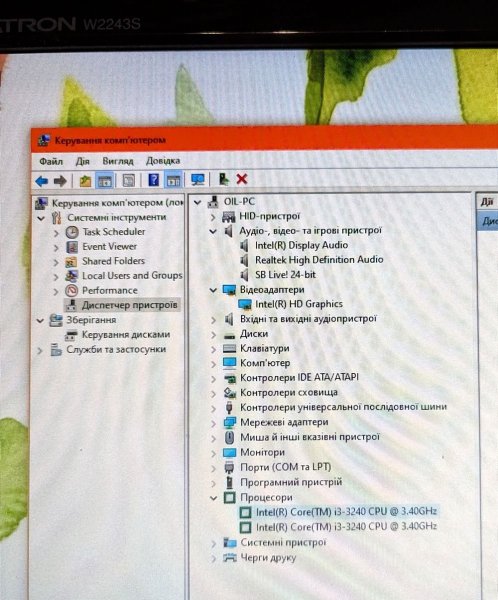Toggle the Show/Hide Action Pane icon

click(173, 179)
